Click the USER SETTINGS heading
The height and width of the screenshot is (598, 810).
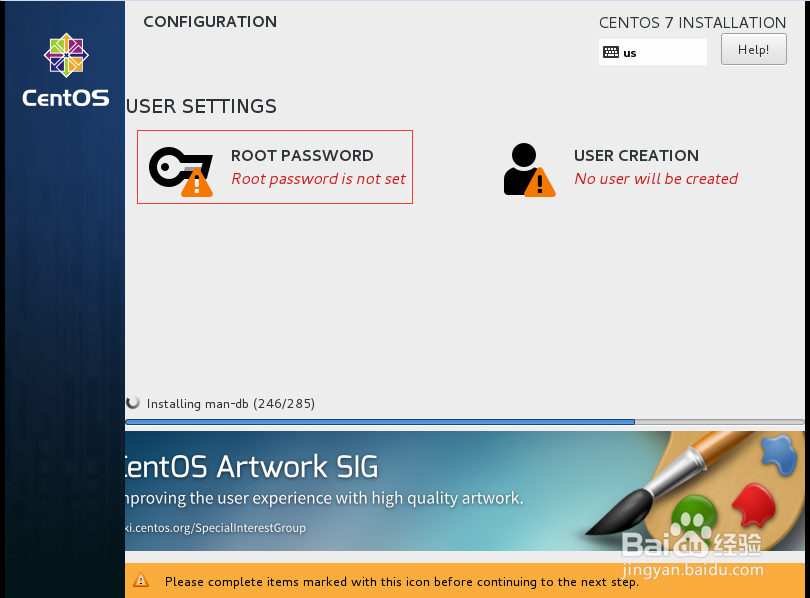pos(201,106)
